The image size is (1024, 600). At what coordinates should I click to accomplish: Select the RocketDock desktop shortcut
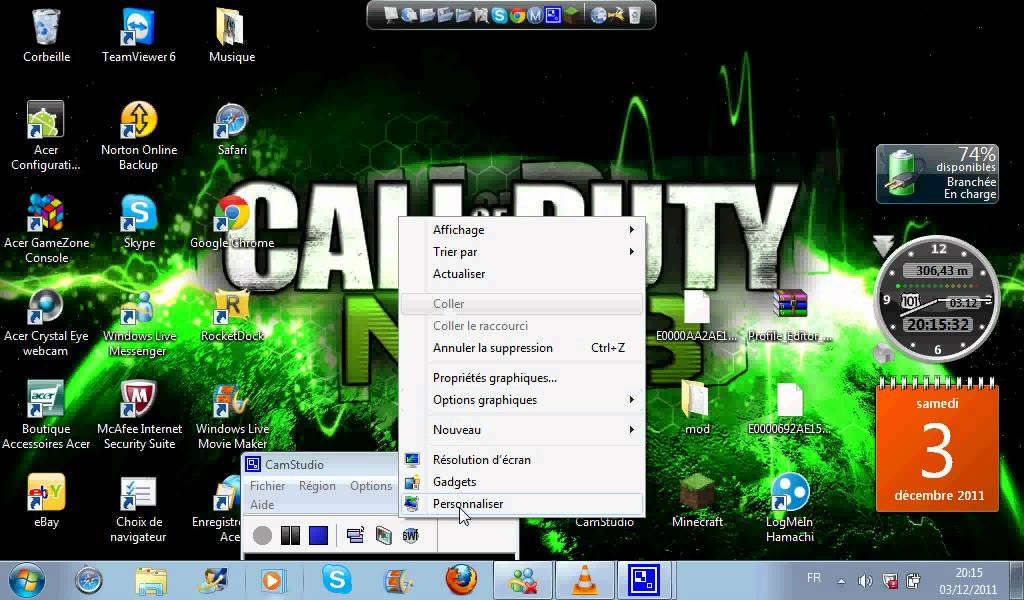click(232, 315)
